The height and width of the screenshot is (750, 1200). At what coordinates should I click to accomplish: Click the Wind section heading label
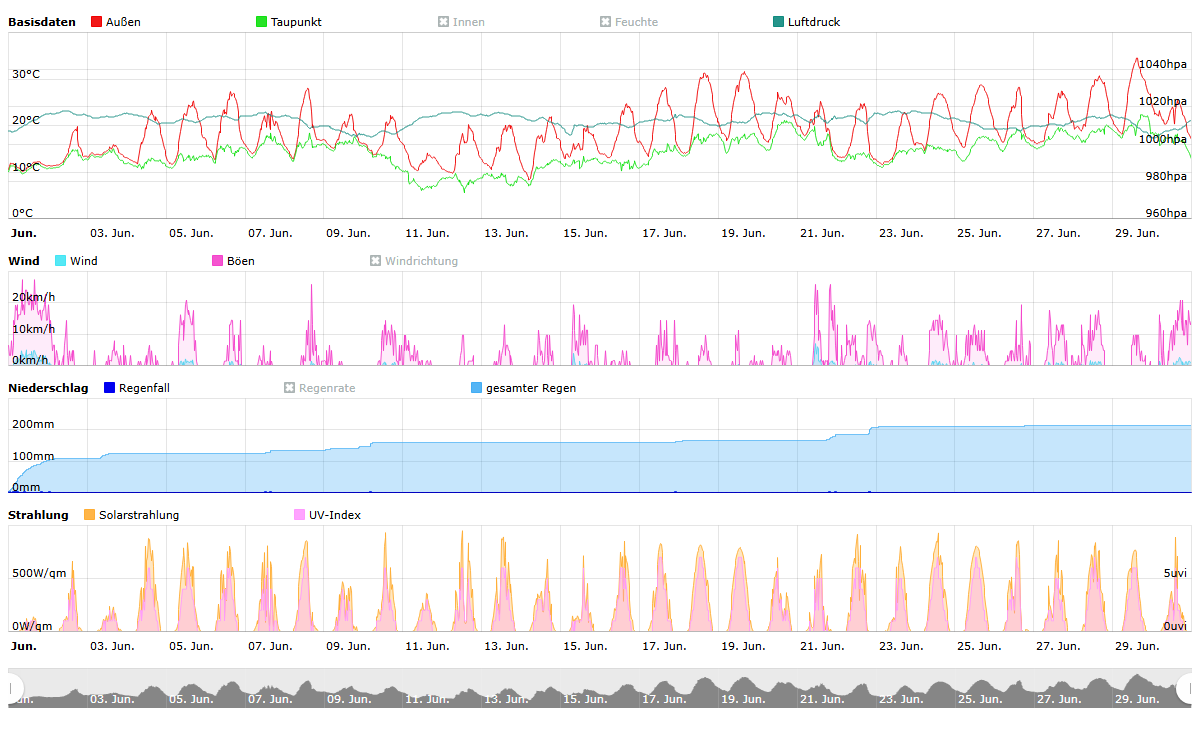24,261
